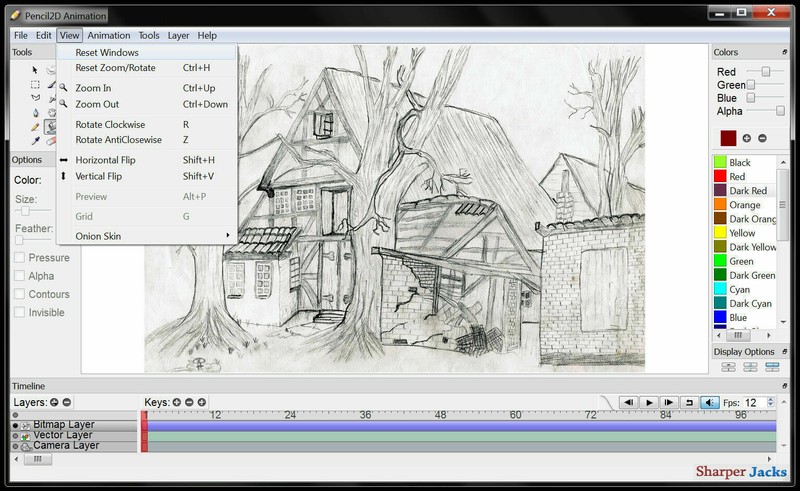Click the last plus icon beside Keys
Viewport: 800px width, 491px height.
202,402
